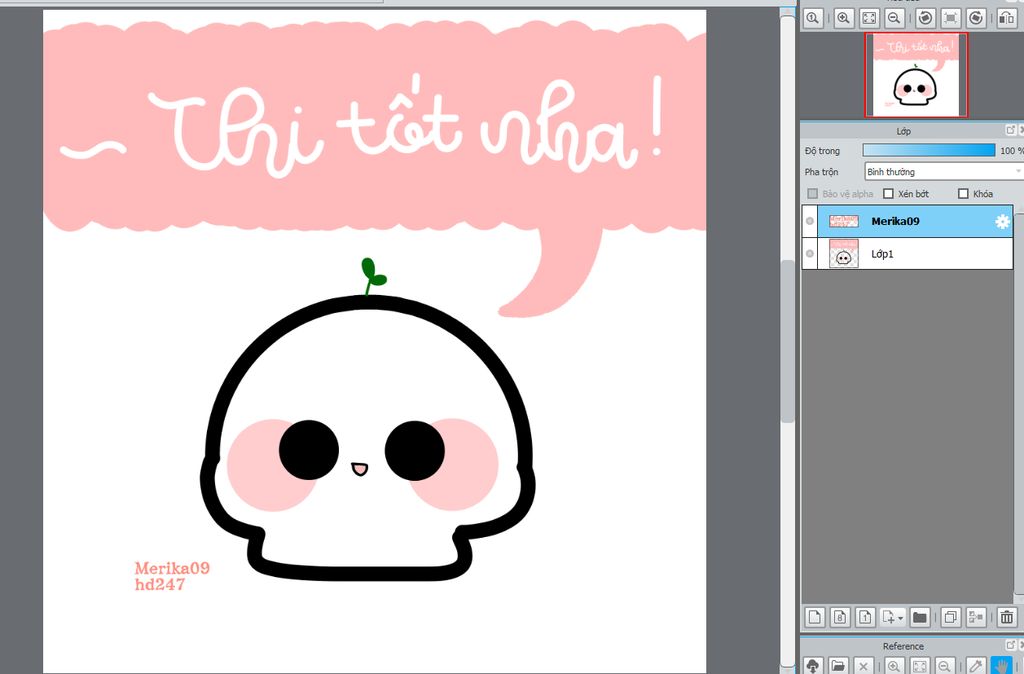The height and width of the screenshot is (674, 1024).
Task: Click the Merika09 layer thumbnail
Action: [843, 221]
